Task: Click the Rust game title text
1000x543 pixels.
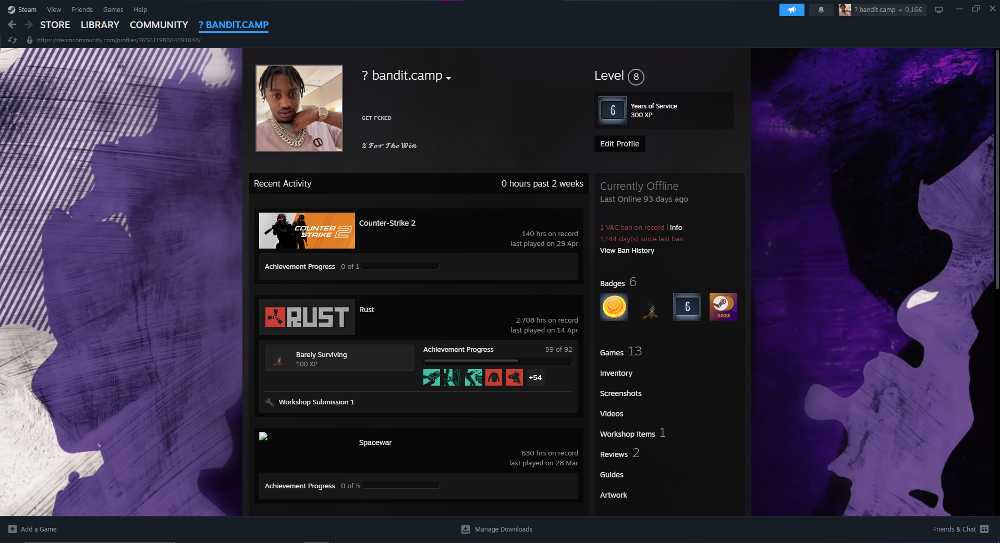Action: [x=367, y=309]
